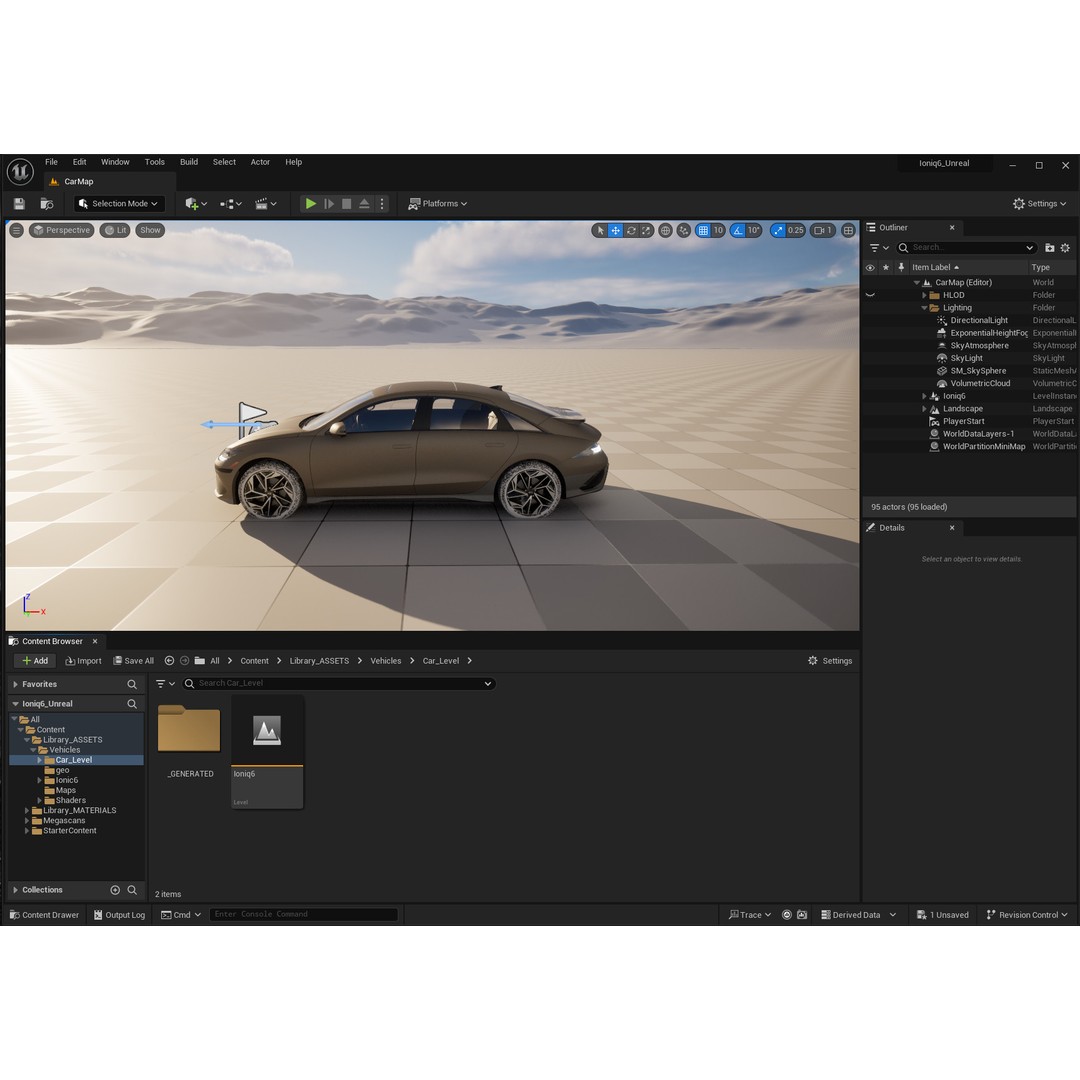The height and width of the screenshot is (1080, 1080).
Task: Expand the HLOD folder in Outliner
Action: click(x=924, y=295)
